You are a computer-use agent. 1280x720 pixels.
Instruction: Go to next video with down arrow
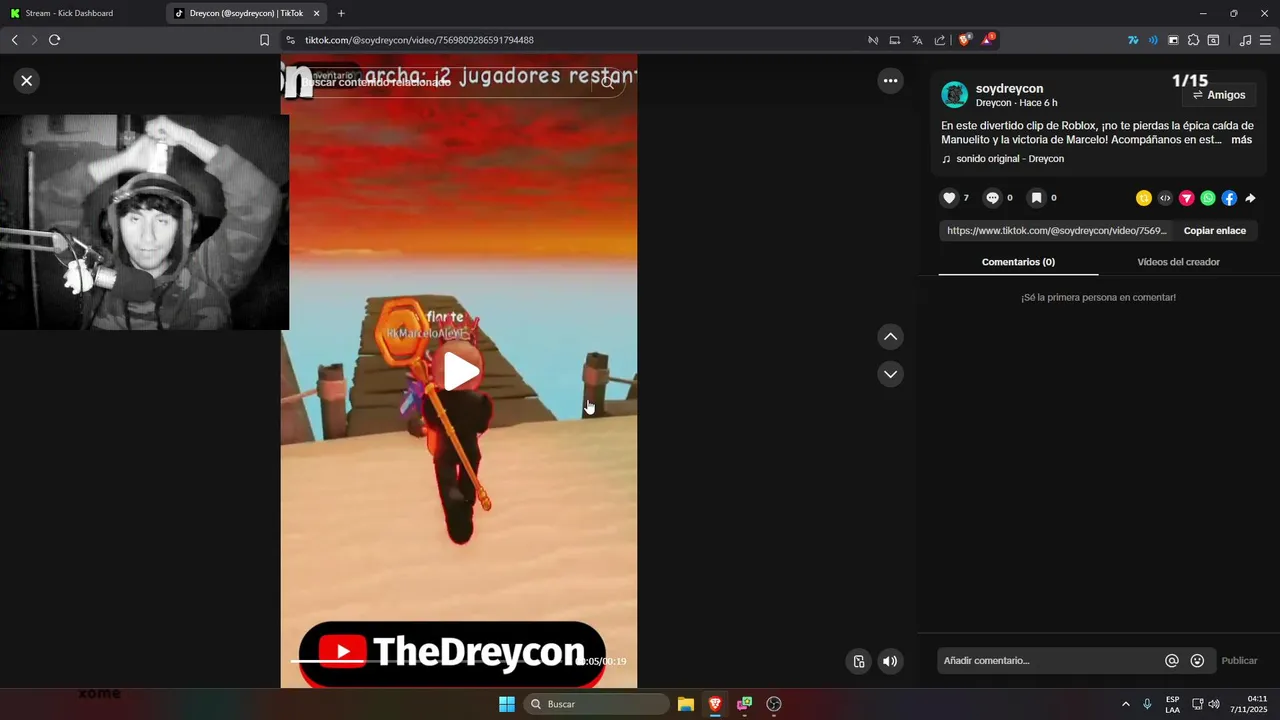[x=890, y=374]
